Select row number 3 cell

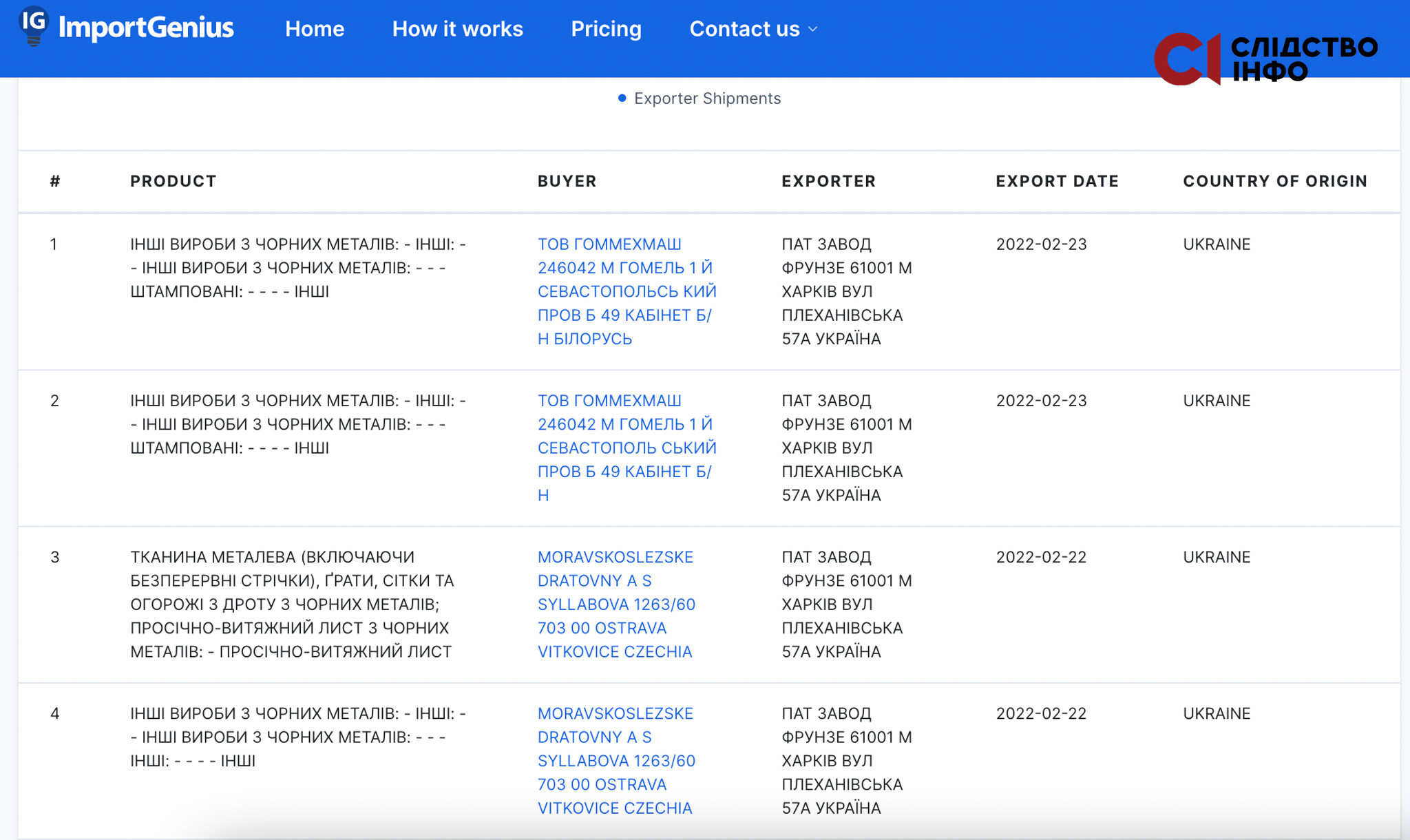click(55, 557)
